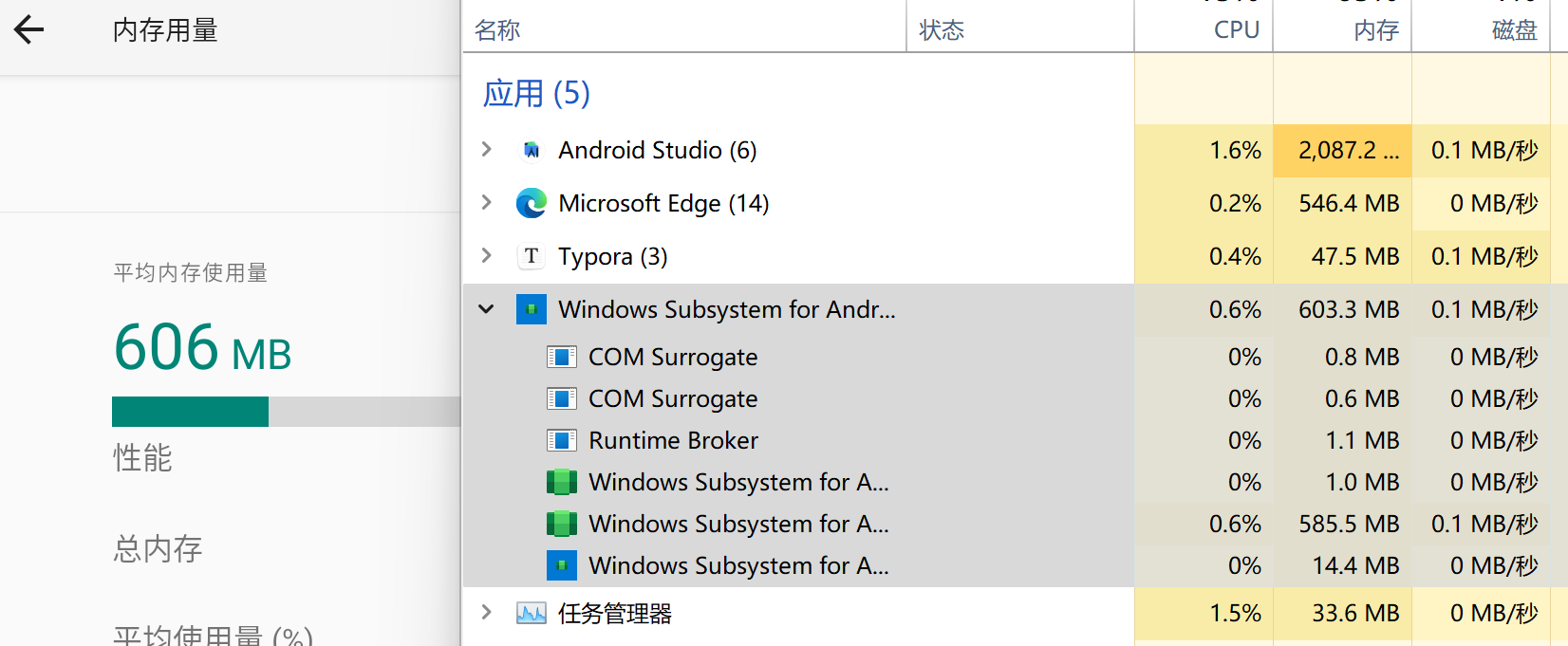Click the 任务管理器 app icon

click(532, 614)
